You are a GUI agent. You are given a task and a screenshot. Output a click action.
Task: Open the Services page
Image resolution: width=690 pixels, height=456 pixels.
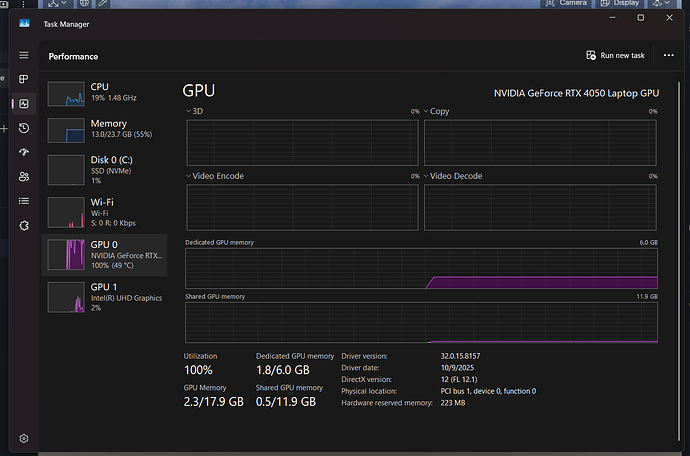24,226
